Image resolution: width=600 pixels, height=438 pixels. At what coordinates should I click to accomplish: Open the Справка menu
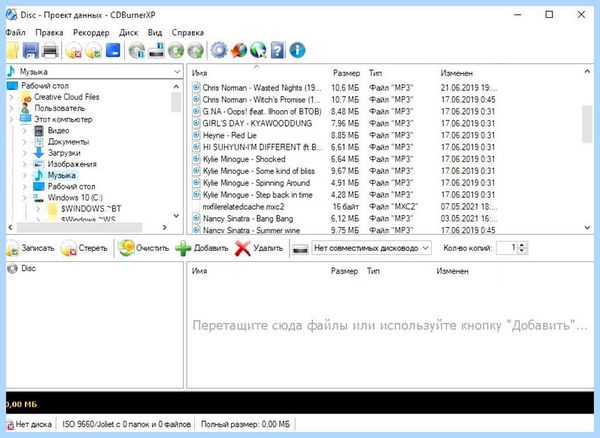[188, 33]
